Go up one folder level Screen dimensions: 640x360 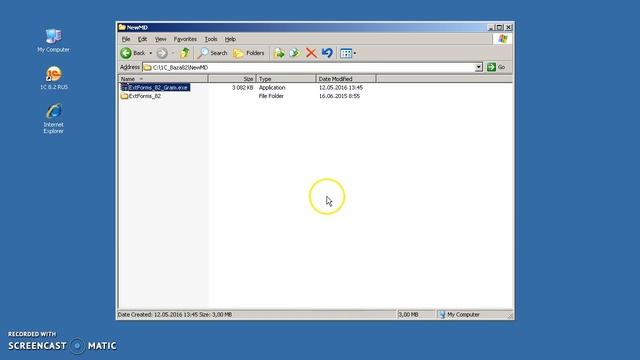click(x=184, y=53)
